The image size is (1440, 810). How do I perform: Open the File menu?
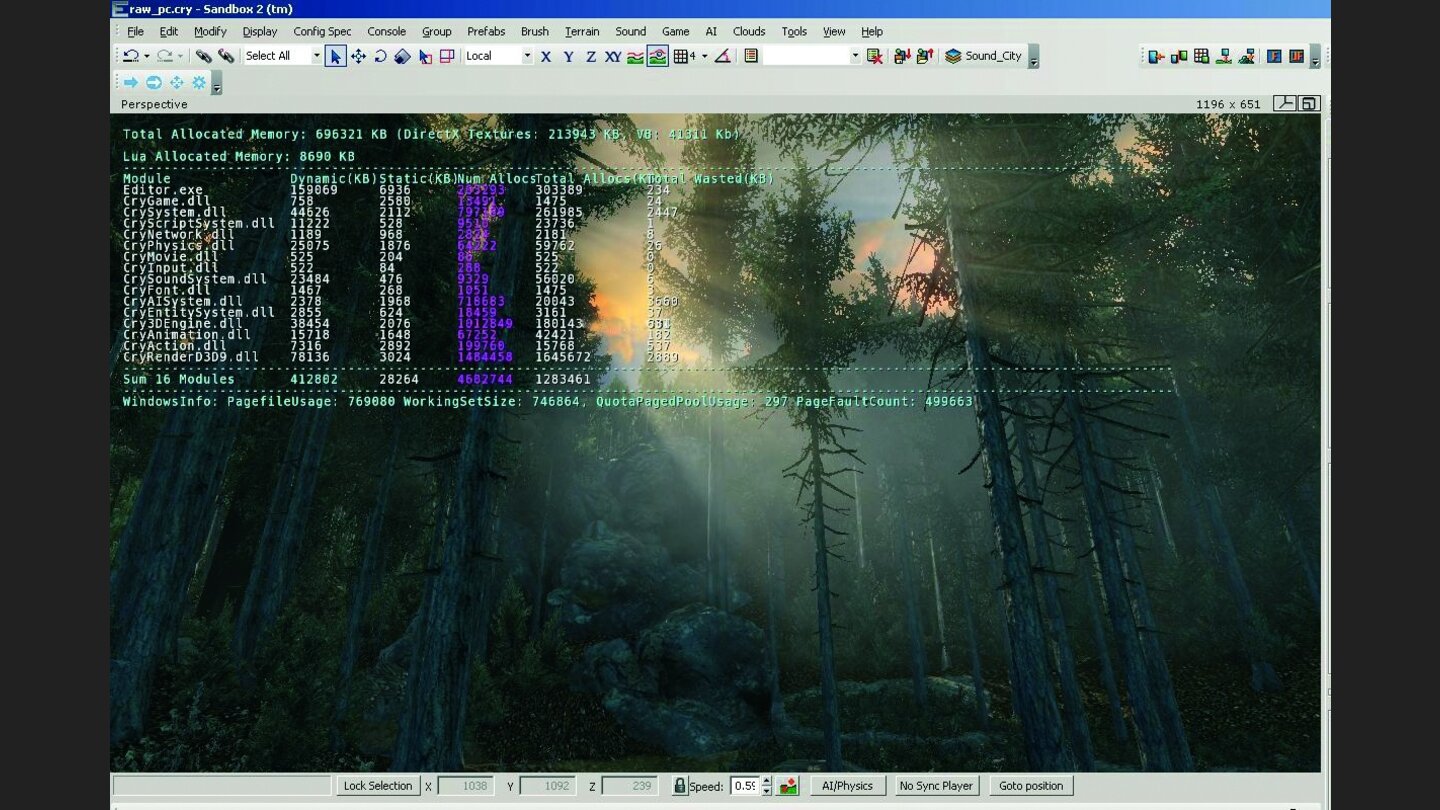click(135, 31)
